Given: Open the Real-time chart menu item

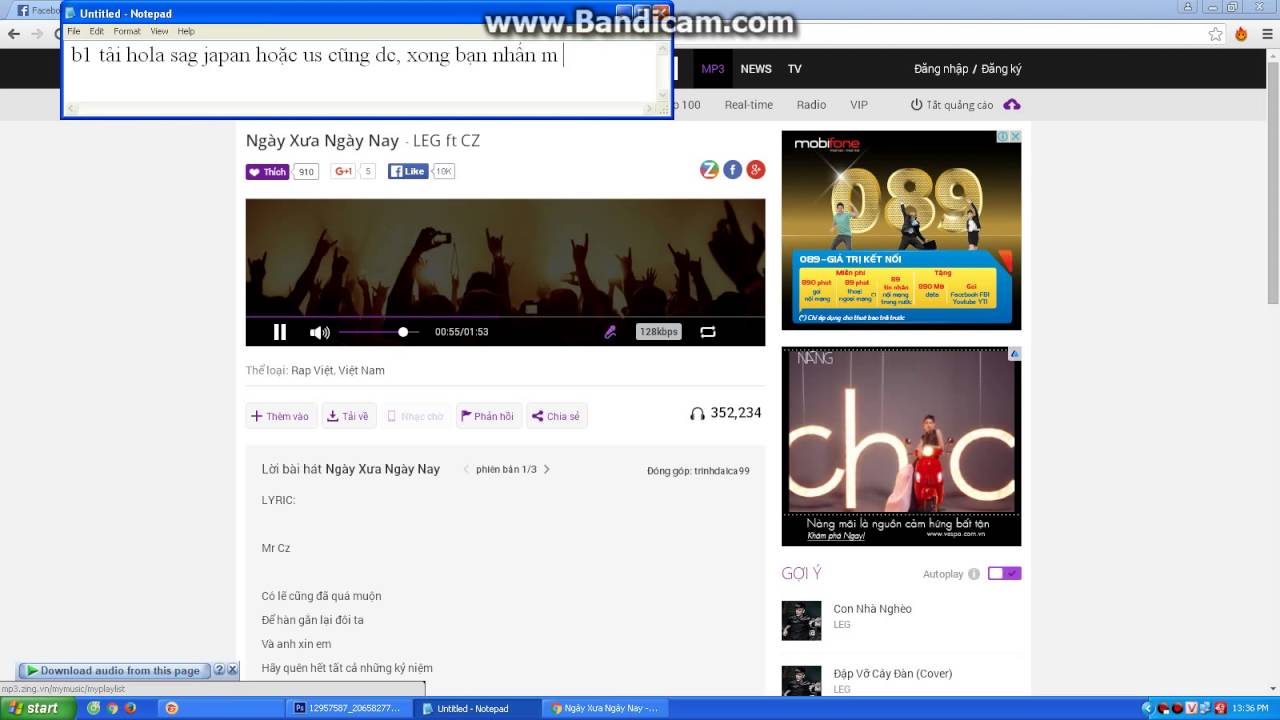Looking at the screenshot, I should click(749, 105).
